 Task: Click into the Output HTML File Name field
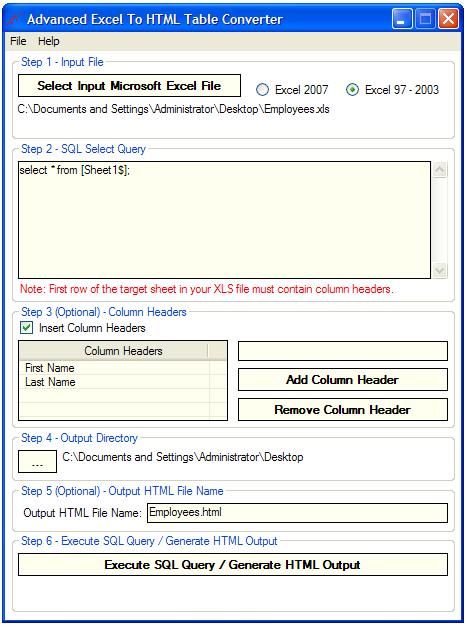tap(297, 513)
